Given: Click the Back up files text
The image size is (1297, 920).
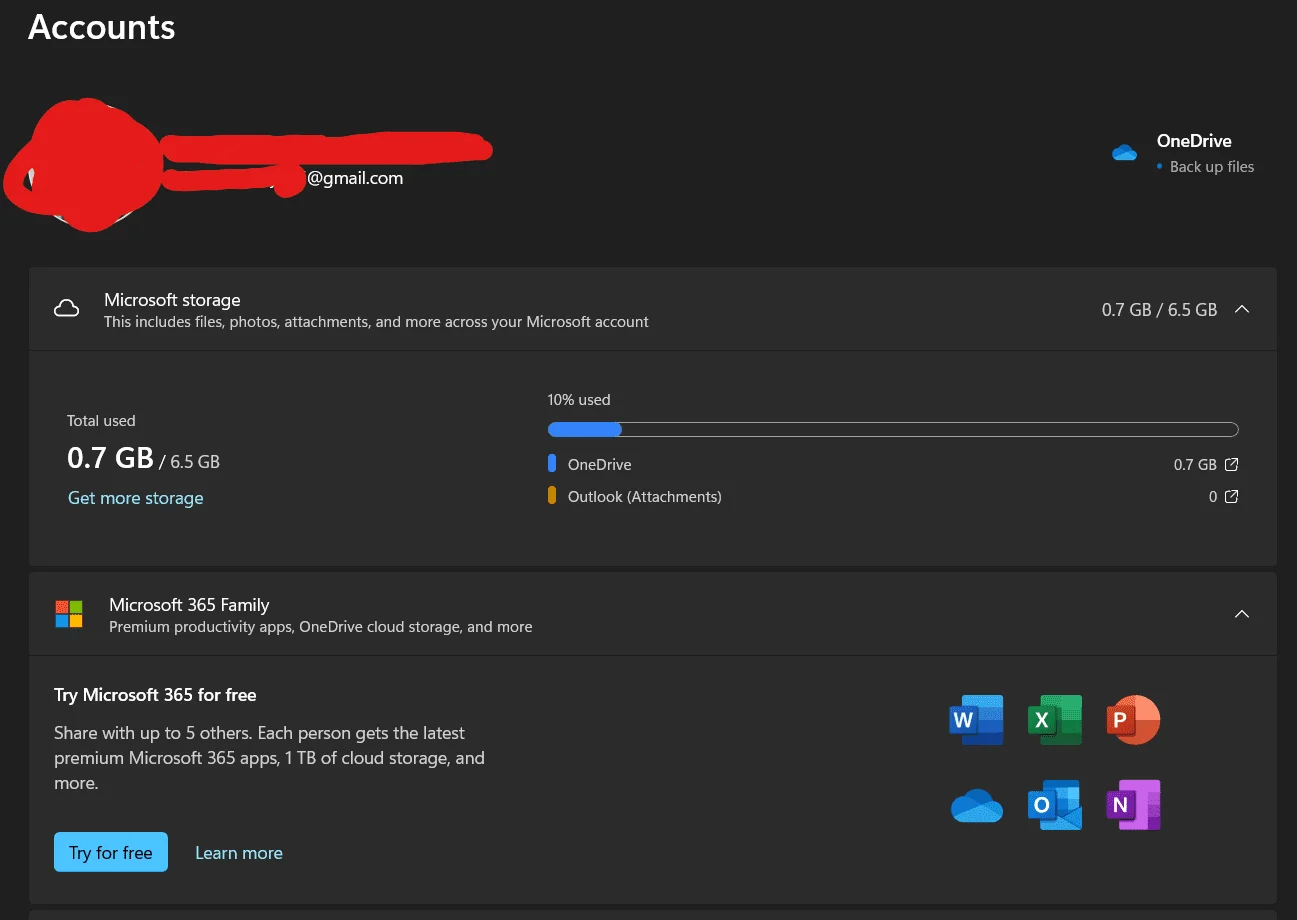Looking at the screenshot, I should [x=1212, y=167].
